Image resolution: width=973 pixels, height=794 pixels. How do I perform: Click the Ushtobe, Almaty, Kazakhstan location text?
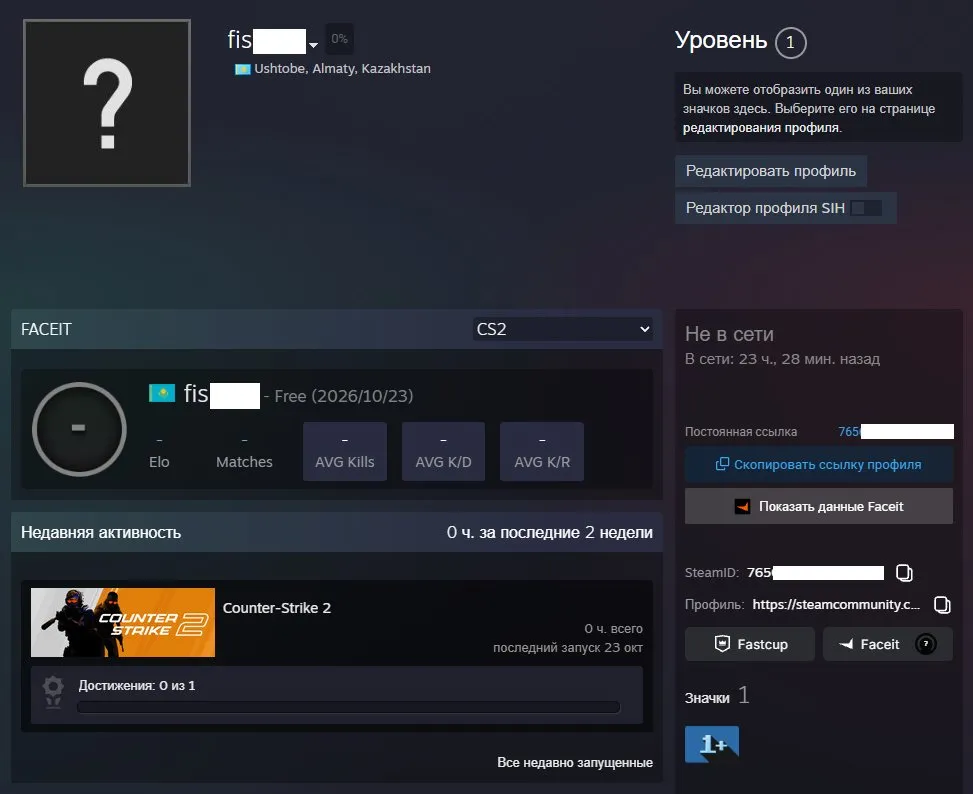click(343, 69)
